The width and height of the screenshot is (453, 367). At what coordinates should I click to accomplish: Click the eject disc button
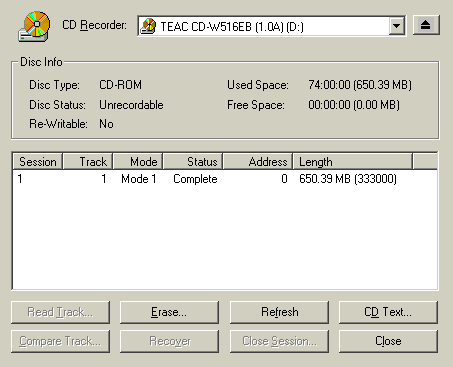pyautogui.click(x=426, y=25)
